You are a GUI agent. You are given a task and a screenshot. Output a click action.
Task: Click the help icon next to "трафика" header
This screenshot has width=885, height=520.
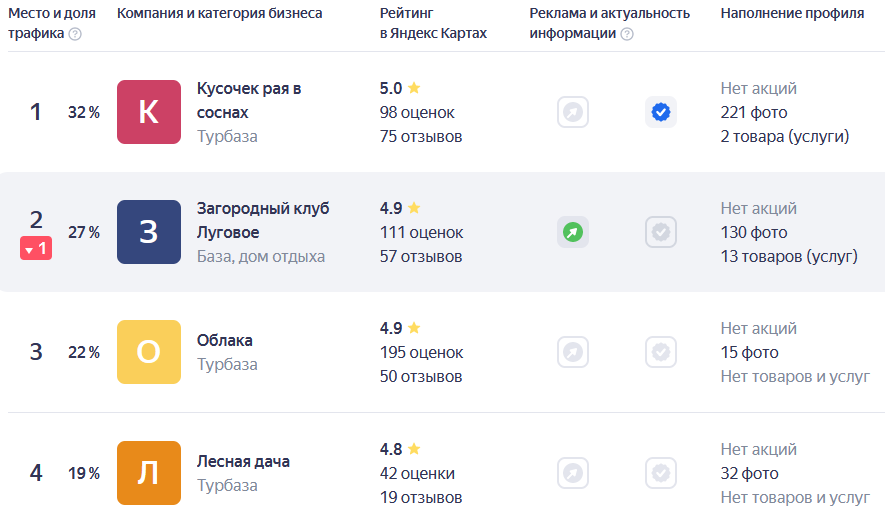pyautogui.click(x=75, y=34)
